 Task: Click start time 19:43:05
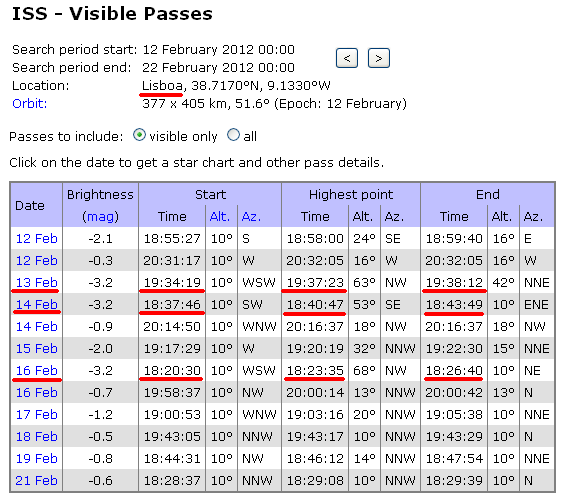click(172, 437)
